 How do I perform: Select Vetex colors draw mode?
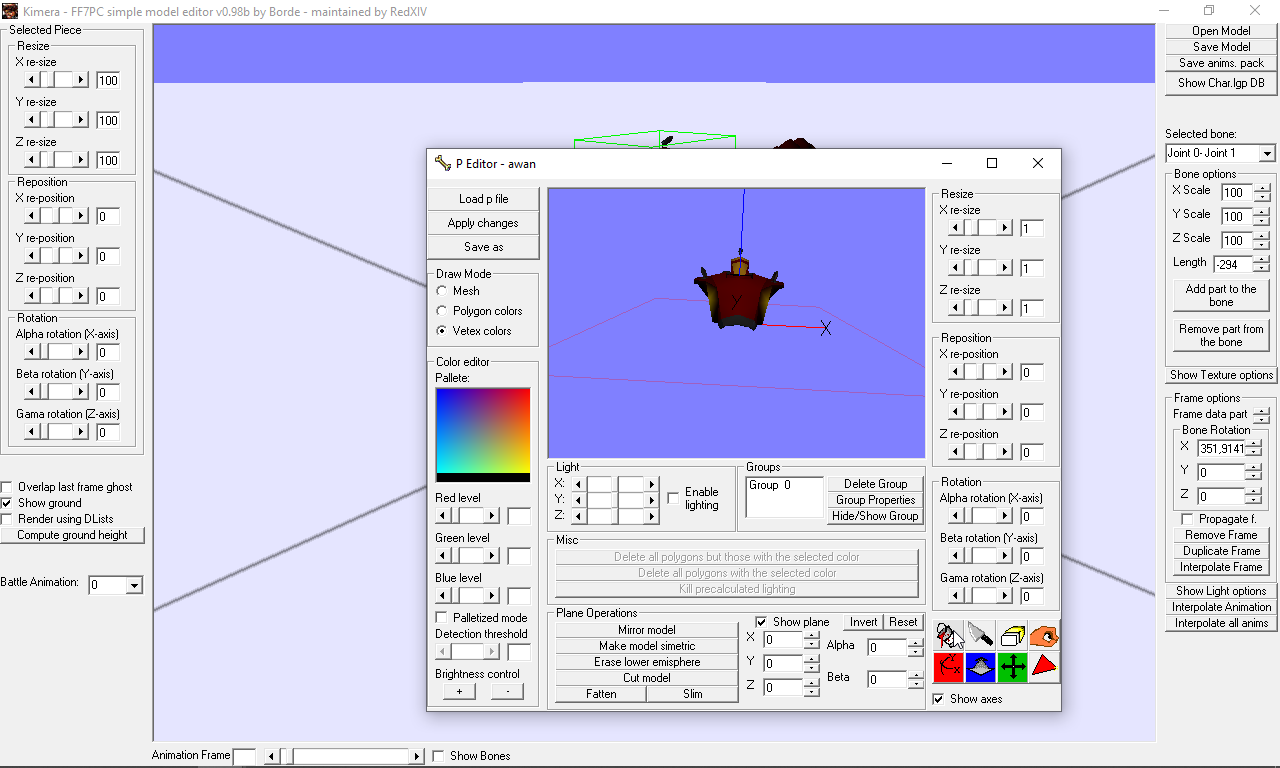[442, 331]
